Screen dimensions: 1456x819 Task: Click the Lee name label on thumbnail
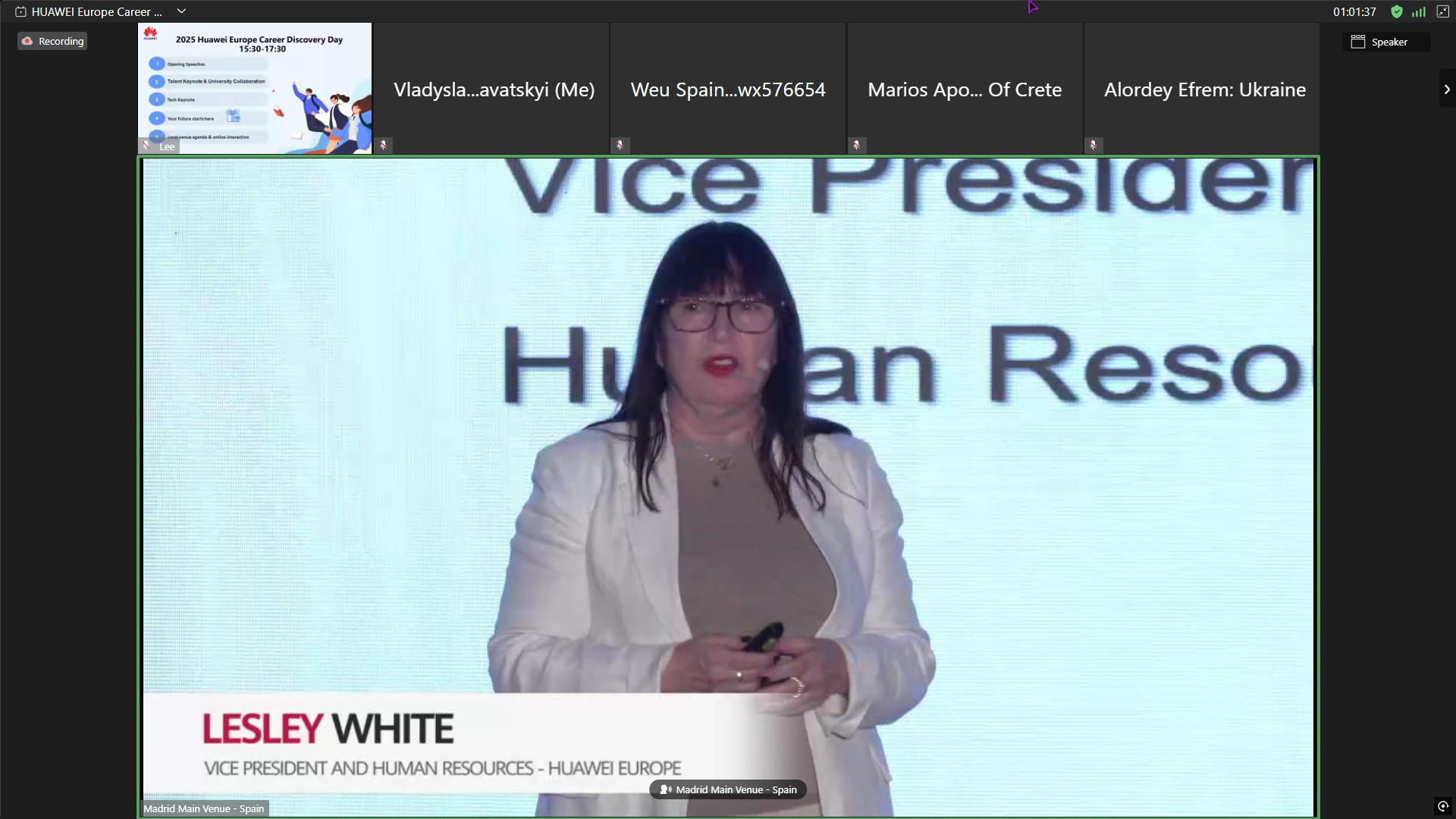tap(167, 146)
